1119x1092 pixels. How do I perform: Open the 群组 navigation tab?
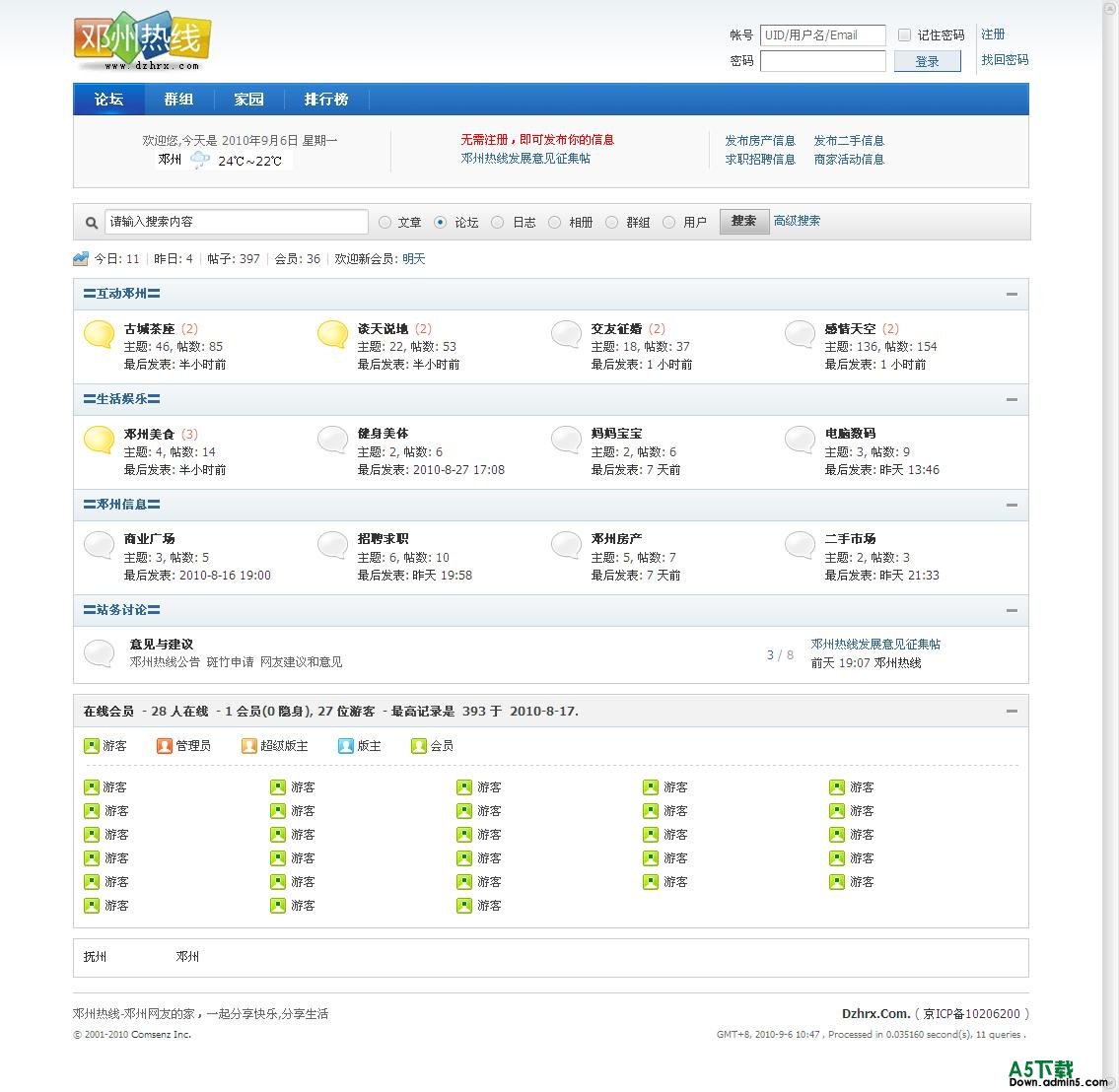pos(178,100)
